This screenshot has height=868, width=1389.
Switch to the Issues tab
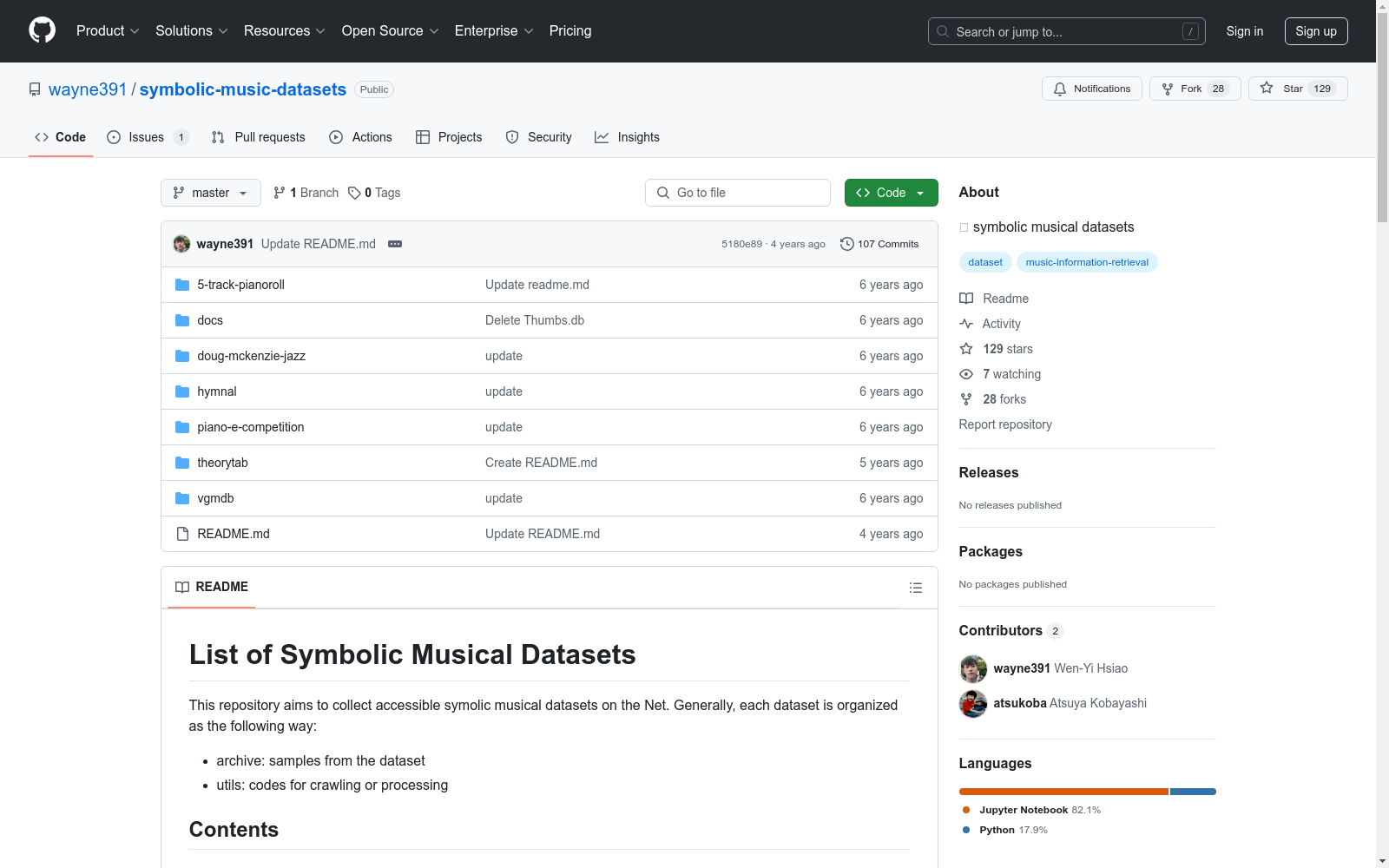[148, 137]
